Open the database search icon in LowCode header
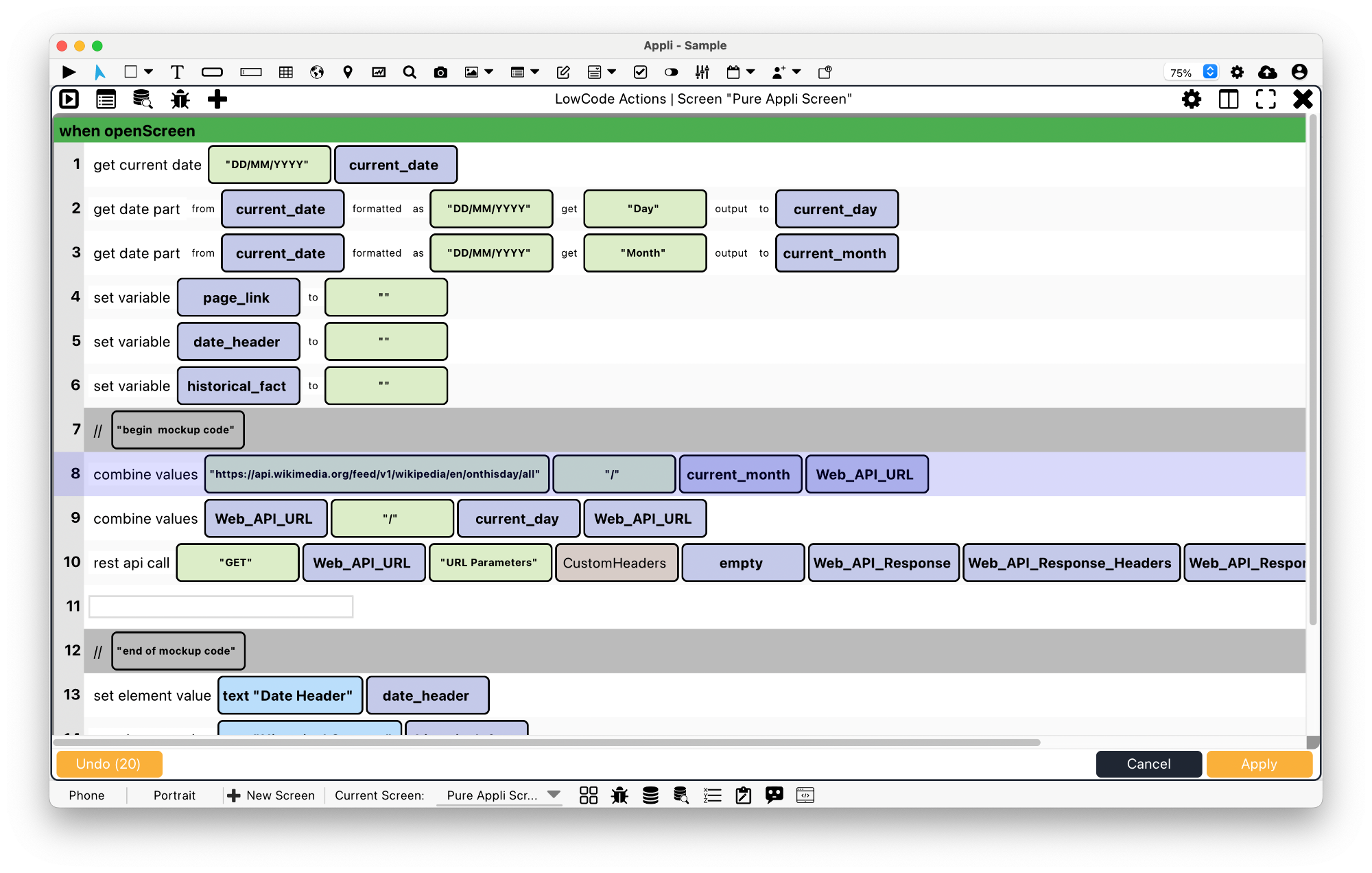 143,100
